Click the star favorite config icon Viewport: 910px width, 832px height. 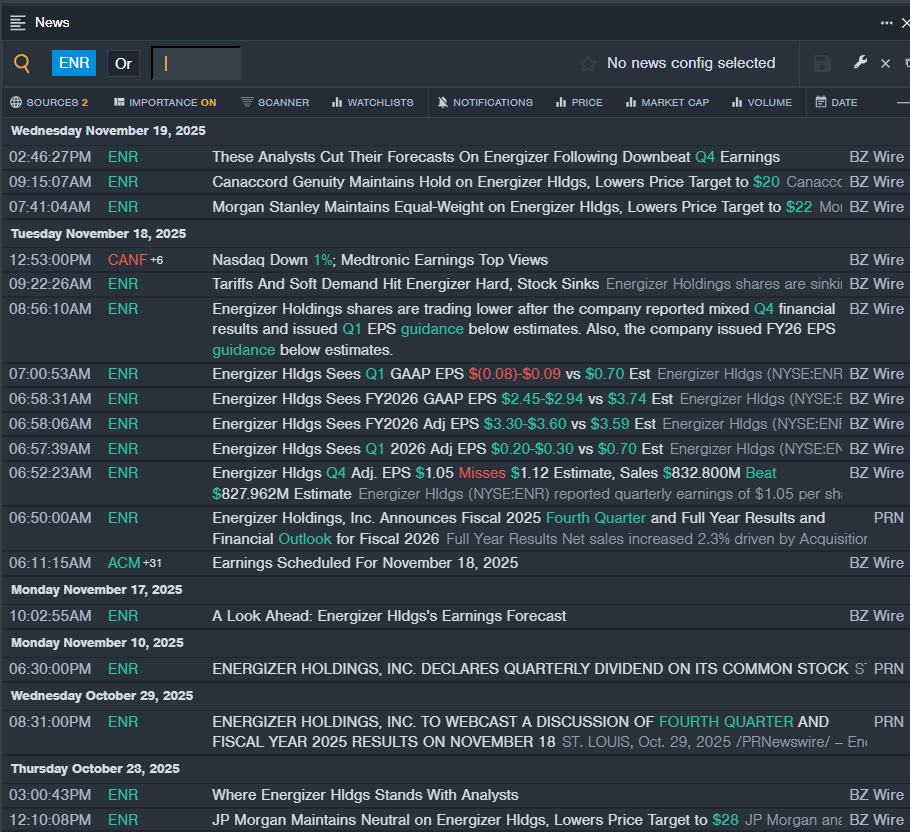tap(588, 64)
